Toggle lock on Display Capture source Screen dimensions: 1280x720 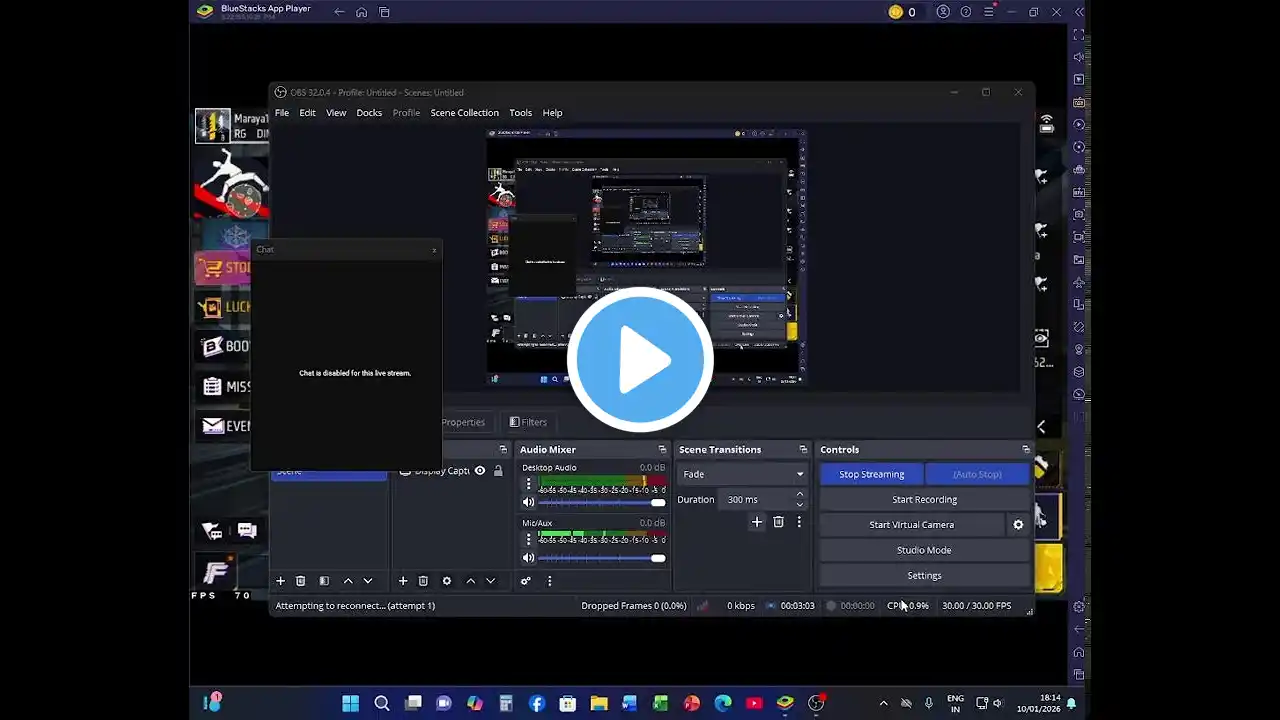click(498, 471)
